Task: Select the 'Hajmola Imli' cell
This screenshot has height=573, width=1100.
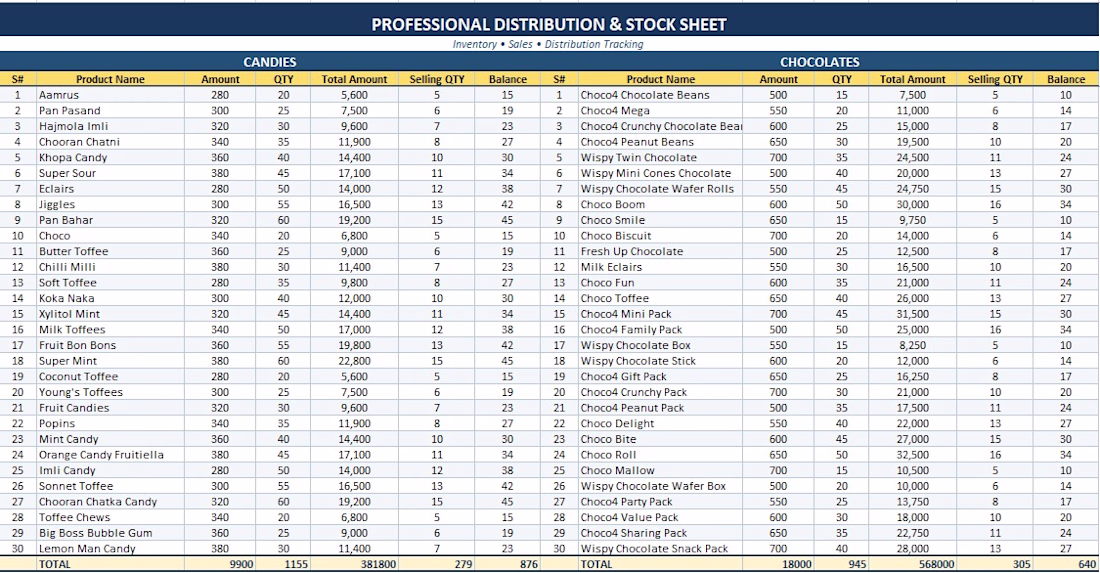Action: point(110,126)
